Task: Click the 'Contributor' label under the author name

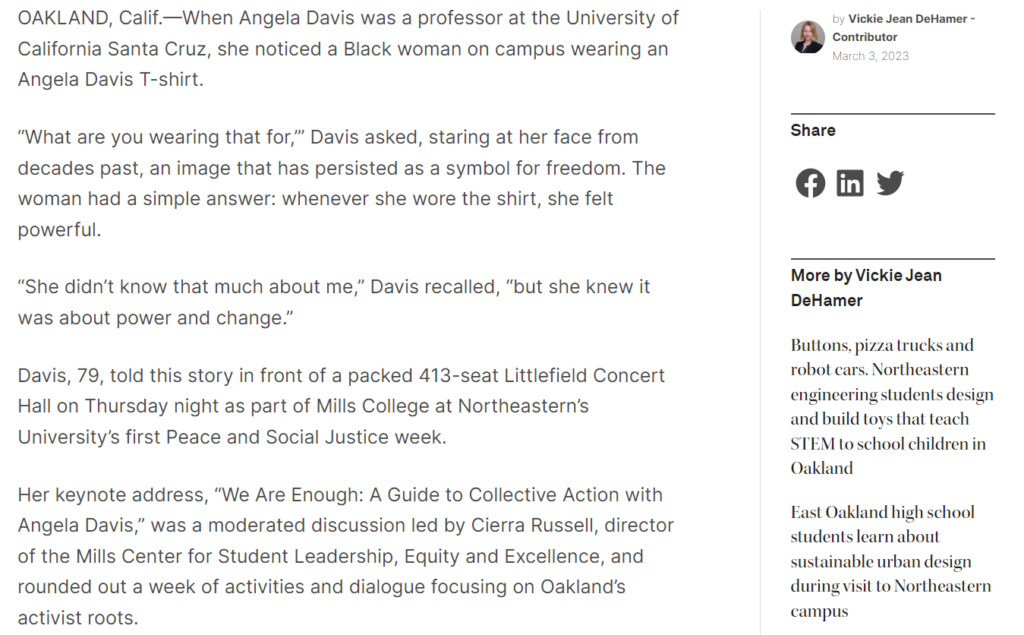Action: [x=864, y=37]
